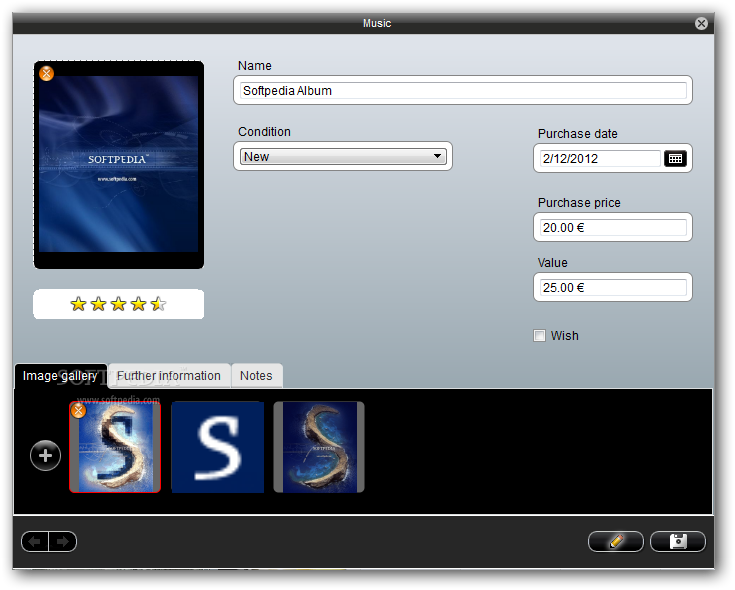Open the Condition dropdown showing New
This screenshot has height=590, width=735.
point(343,157)
